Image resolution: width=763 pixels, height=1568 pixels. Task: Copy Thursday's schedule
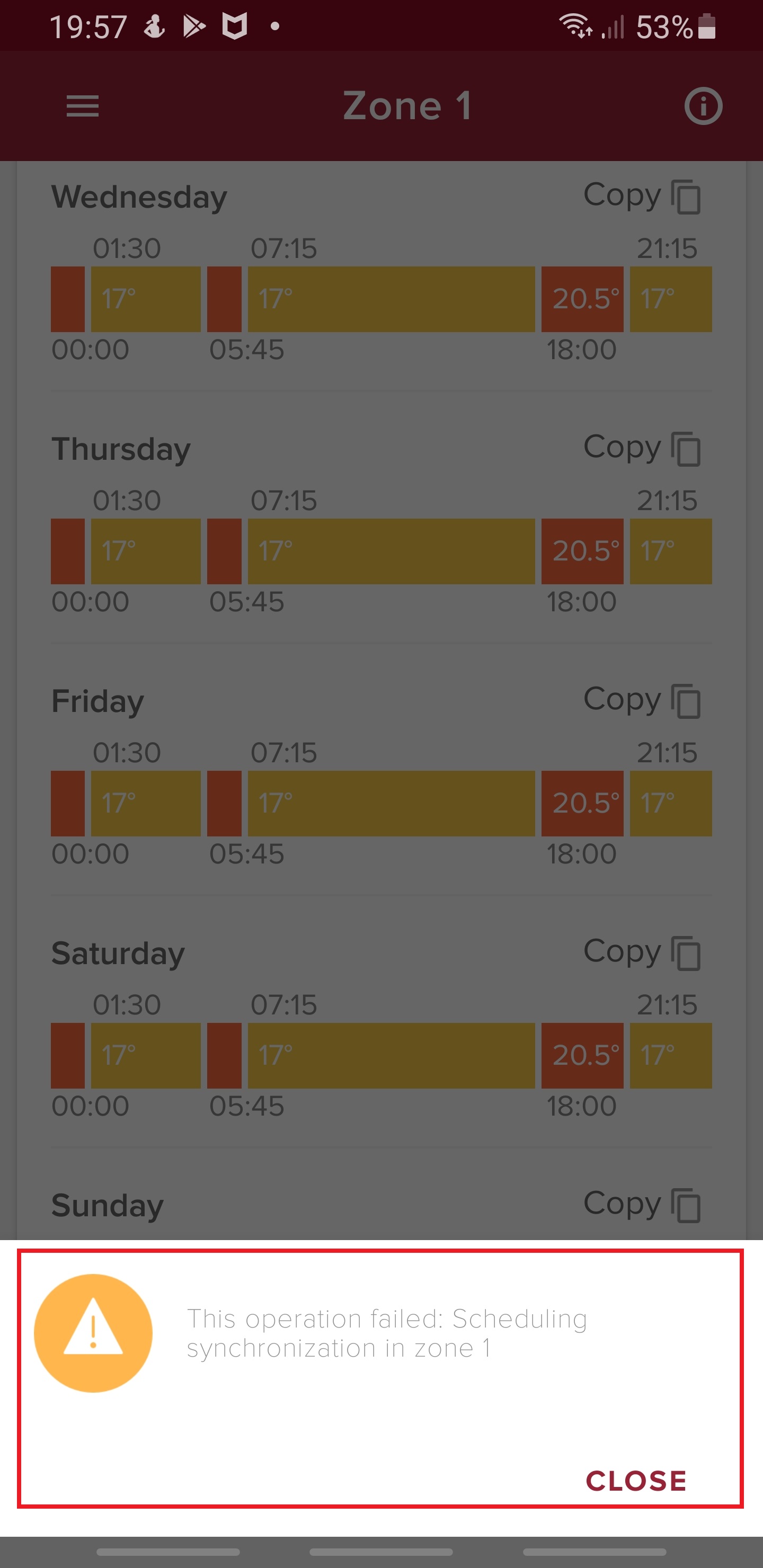pyautogui.click(x=642, y=449)
